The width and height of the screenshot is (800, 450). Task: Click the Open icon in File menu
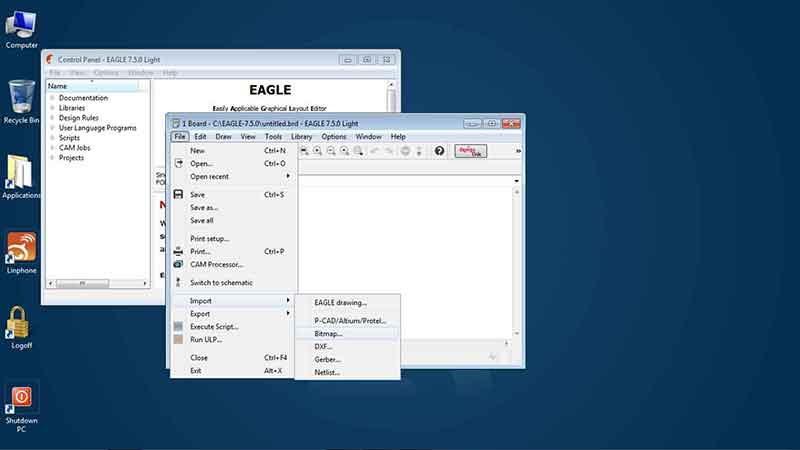click(179, 163)
